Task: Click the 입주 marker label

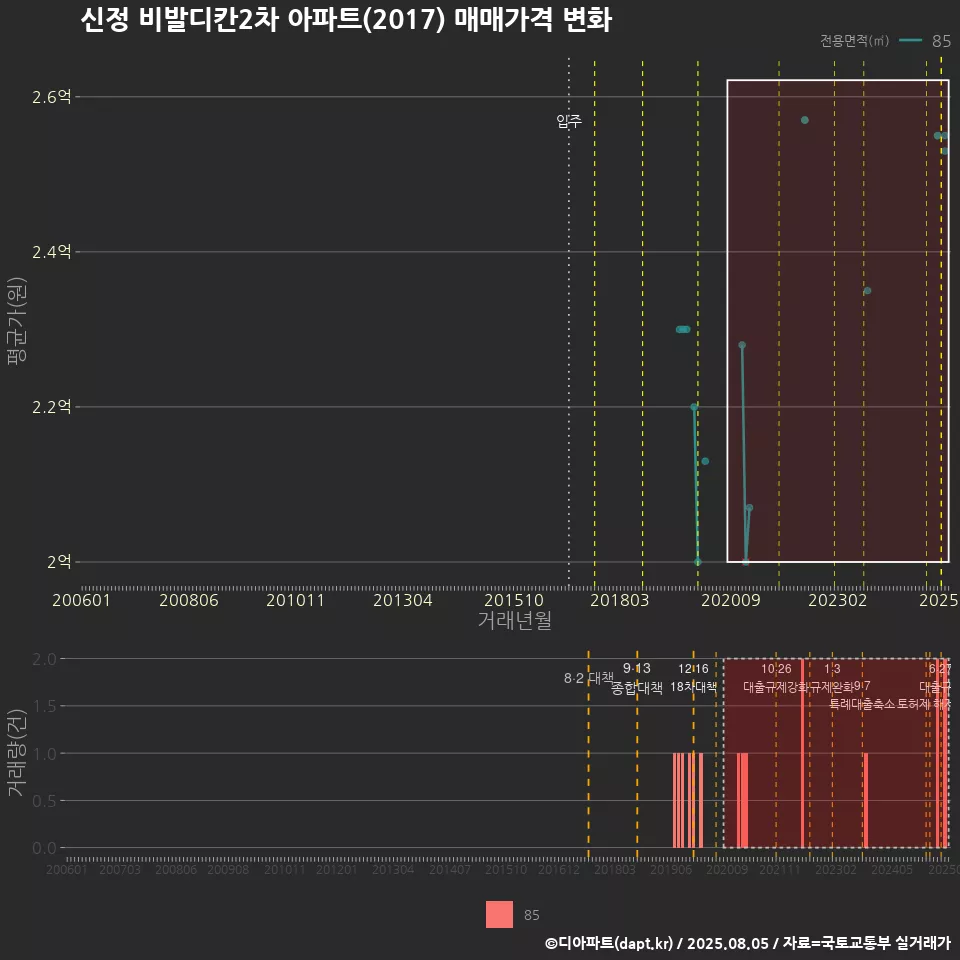Action: (569, 121)
